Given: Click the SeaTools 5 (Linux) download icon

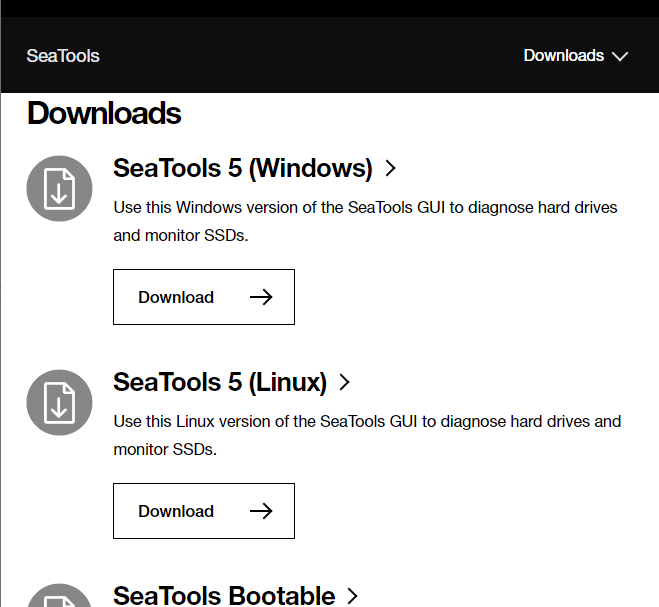Looking at the screenshot, I should click(59, 402).
